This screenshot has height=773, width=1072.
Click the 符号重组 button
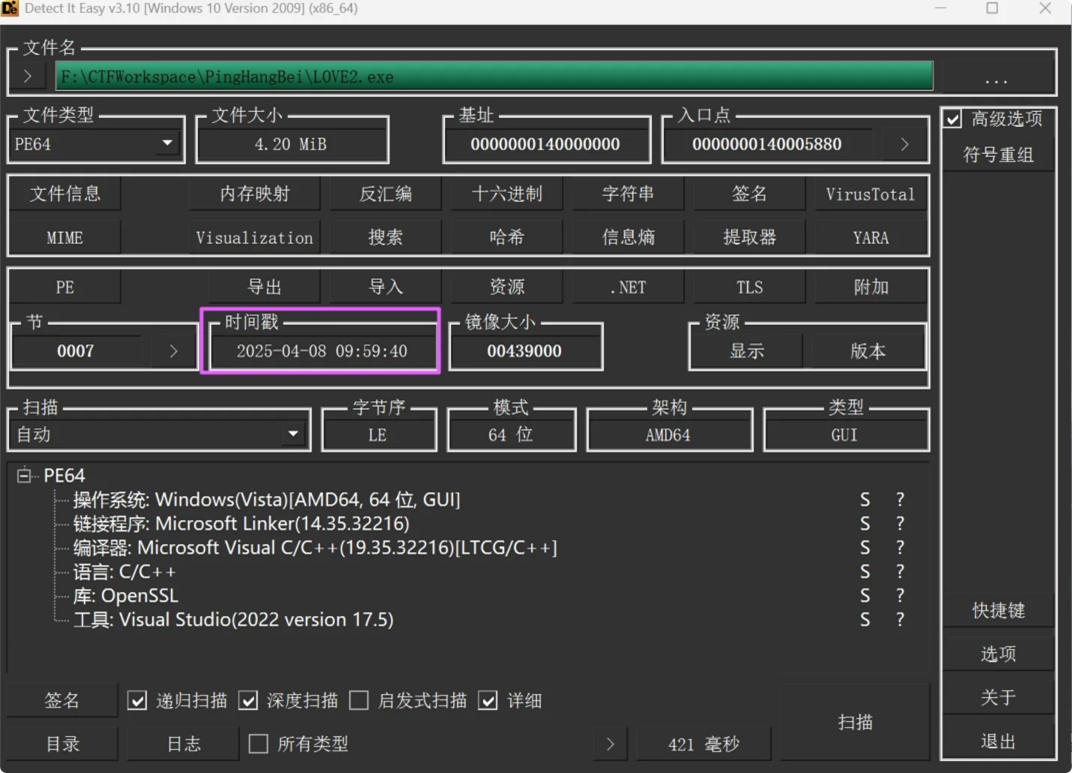point(998,155)
